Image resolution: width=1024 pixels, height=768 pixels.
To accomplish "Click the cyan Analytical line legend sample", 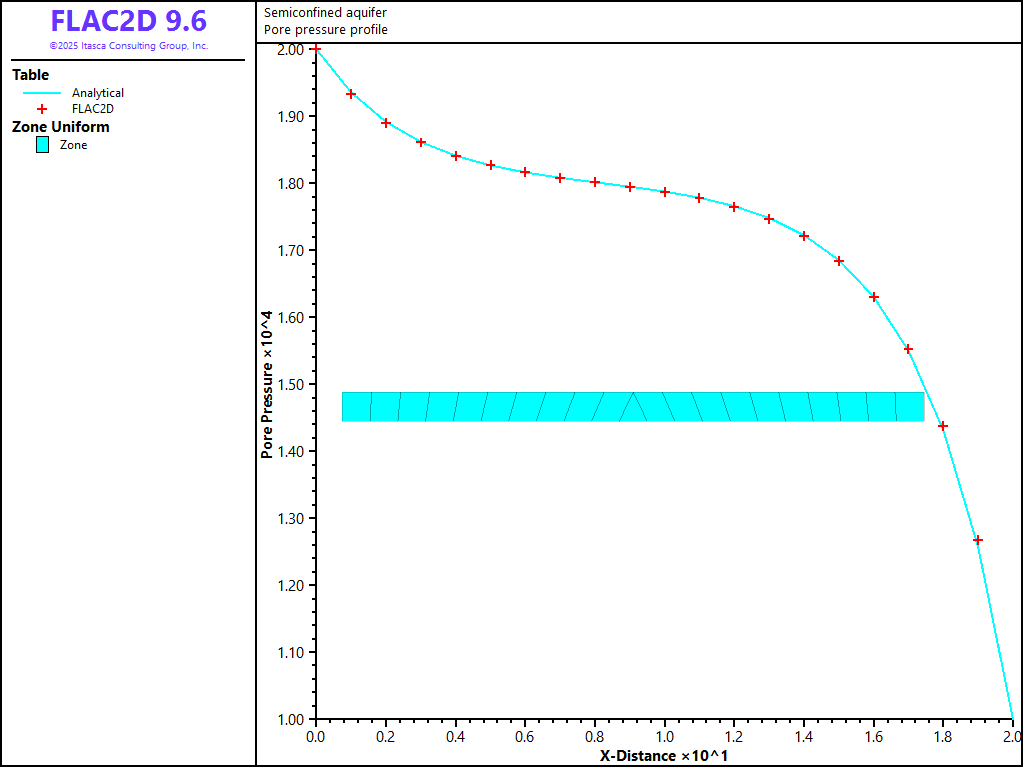I will [x=42, y=93].
